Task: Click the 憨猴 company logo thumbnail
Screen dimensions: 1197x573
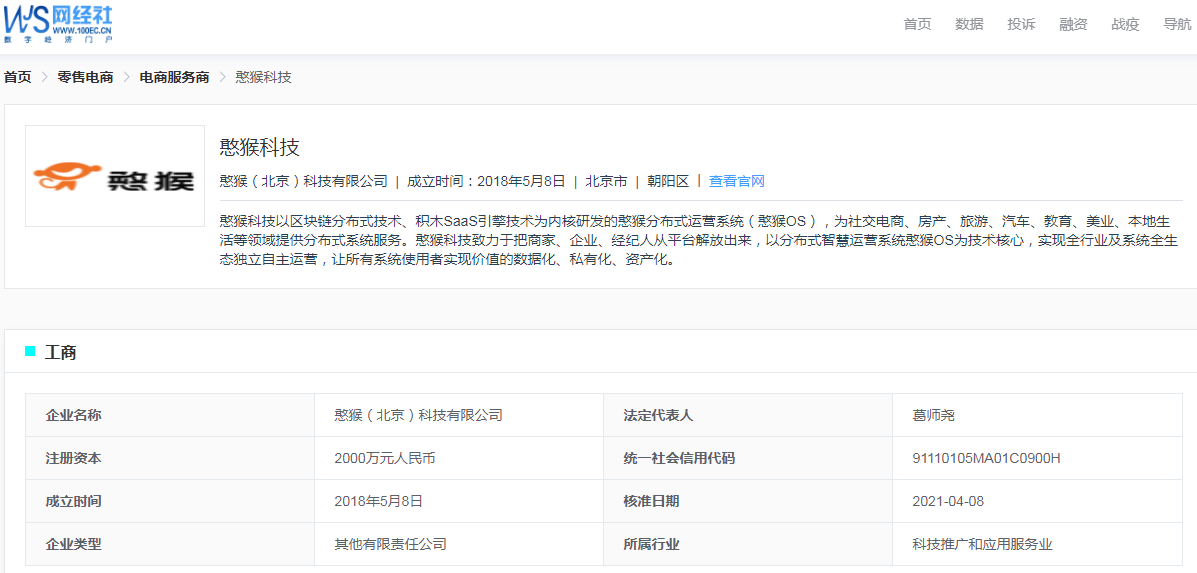Action: point(115,176)
